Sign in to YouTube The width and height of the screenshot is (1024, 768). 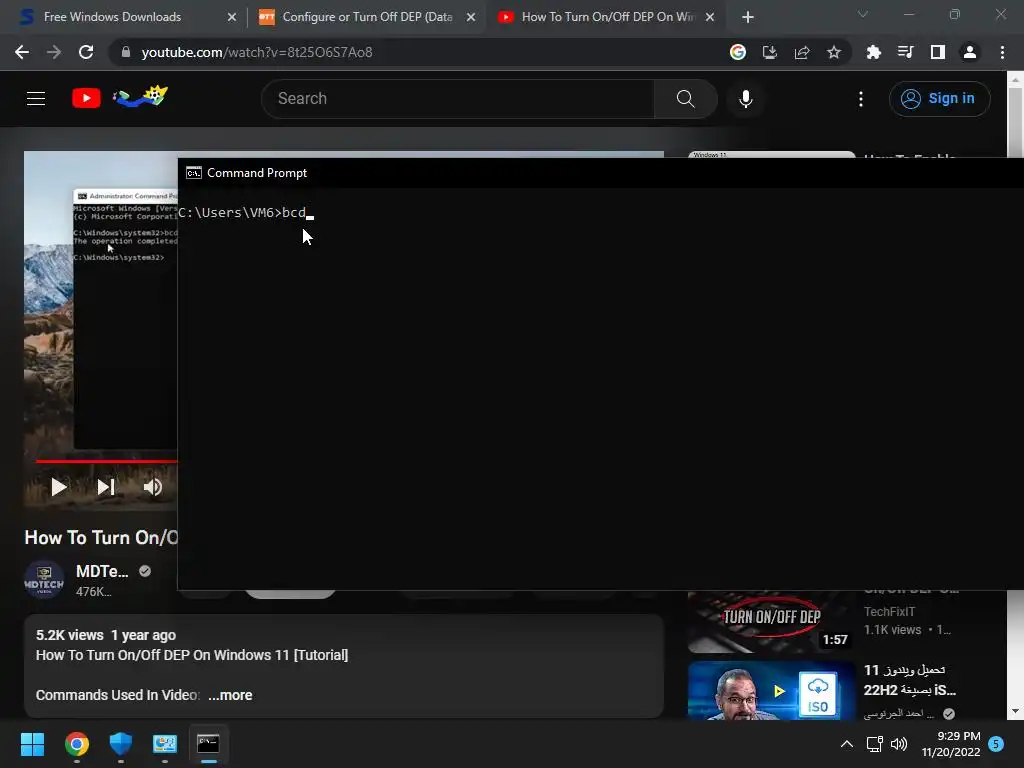click(939, 99)
